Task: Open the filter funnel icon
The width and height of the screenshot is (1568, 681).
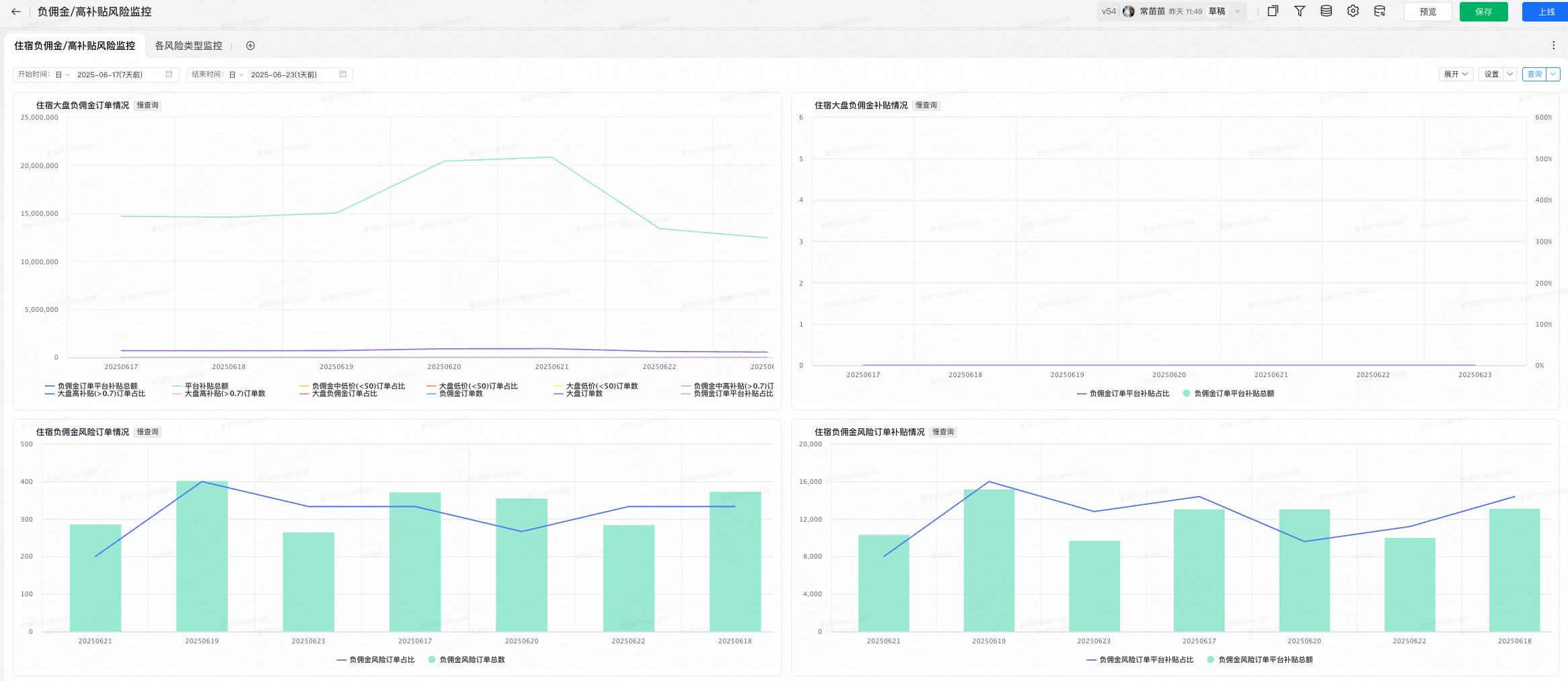Action: click(x=1300, y=11)
